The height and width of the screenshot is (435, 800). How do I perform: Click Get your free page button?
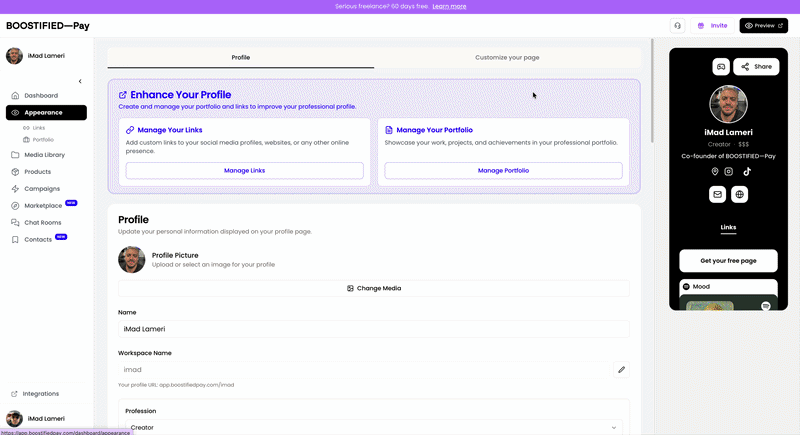[x=728, y=261]
